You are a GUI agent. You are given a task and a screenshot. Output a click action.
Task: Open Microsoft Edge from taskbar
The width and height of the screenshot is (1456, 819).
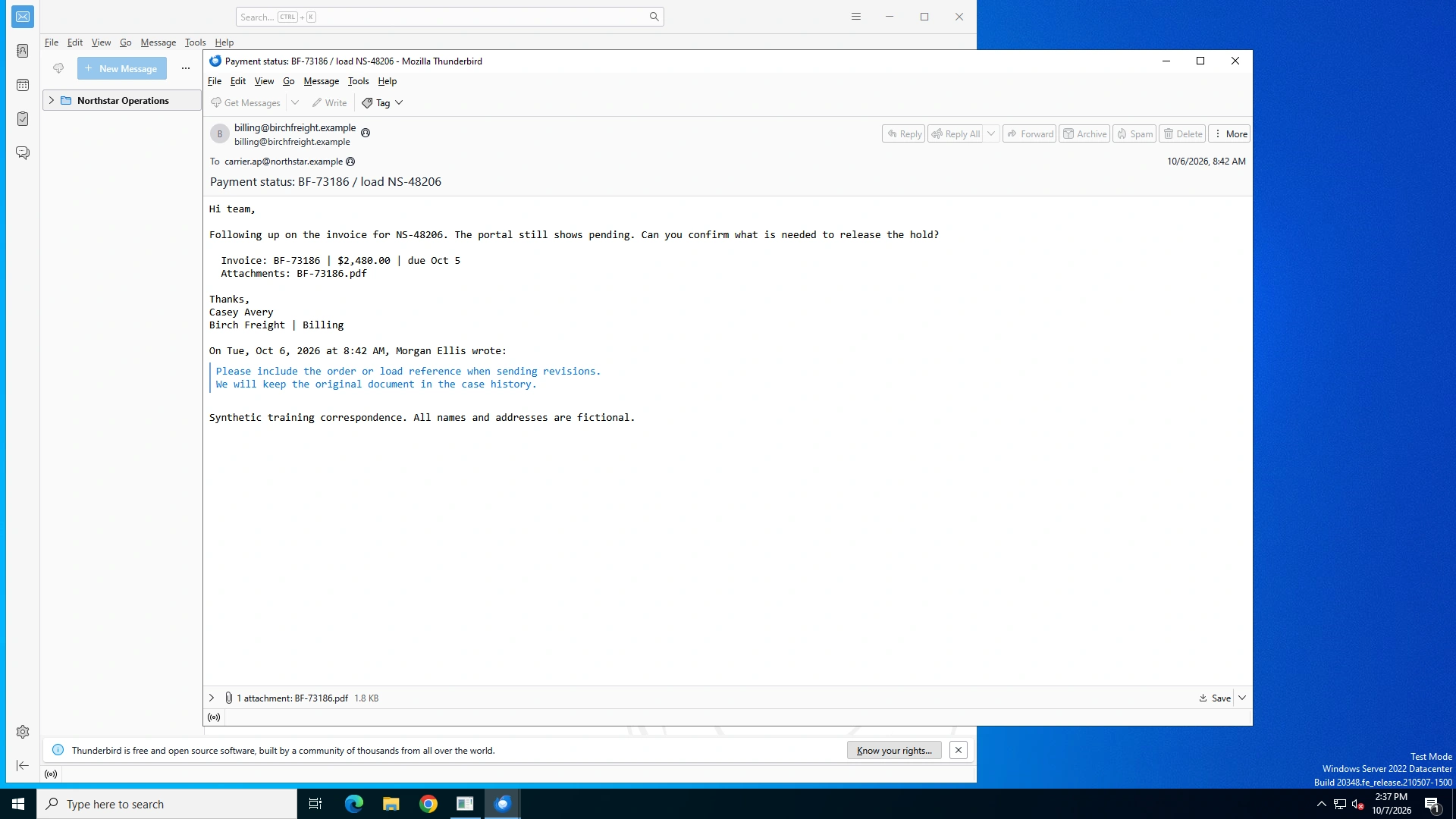(353, 804)
